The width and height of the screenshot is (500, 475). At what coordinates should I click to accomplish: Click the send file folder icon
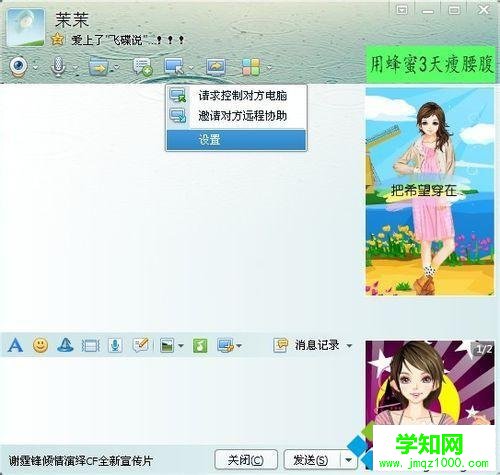click(x=99, y=66)
